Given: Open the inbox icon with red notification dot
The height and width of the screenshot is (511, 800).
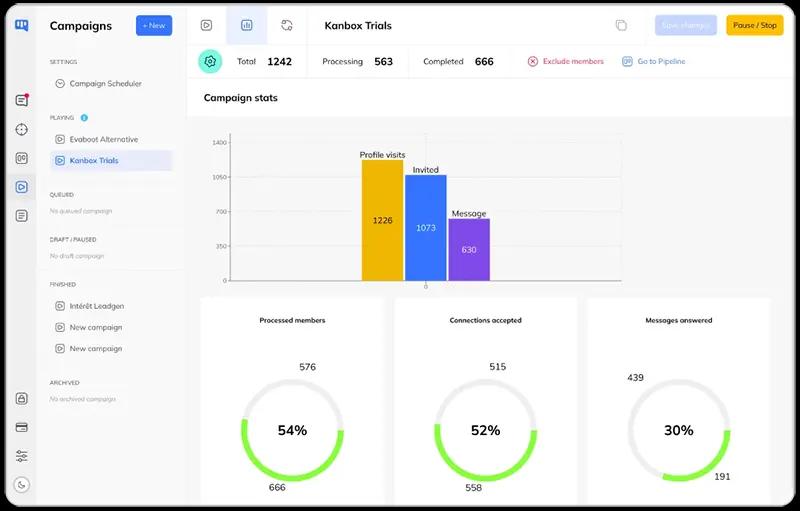Looking at the screenshot, I should [x=21, y=100].
